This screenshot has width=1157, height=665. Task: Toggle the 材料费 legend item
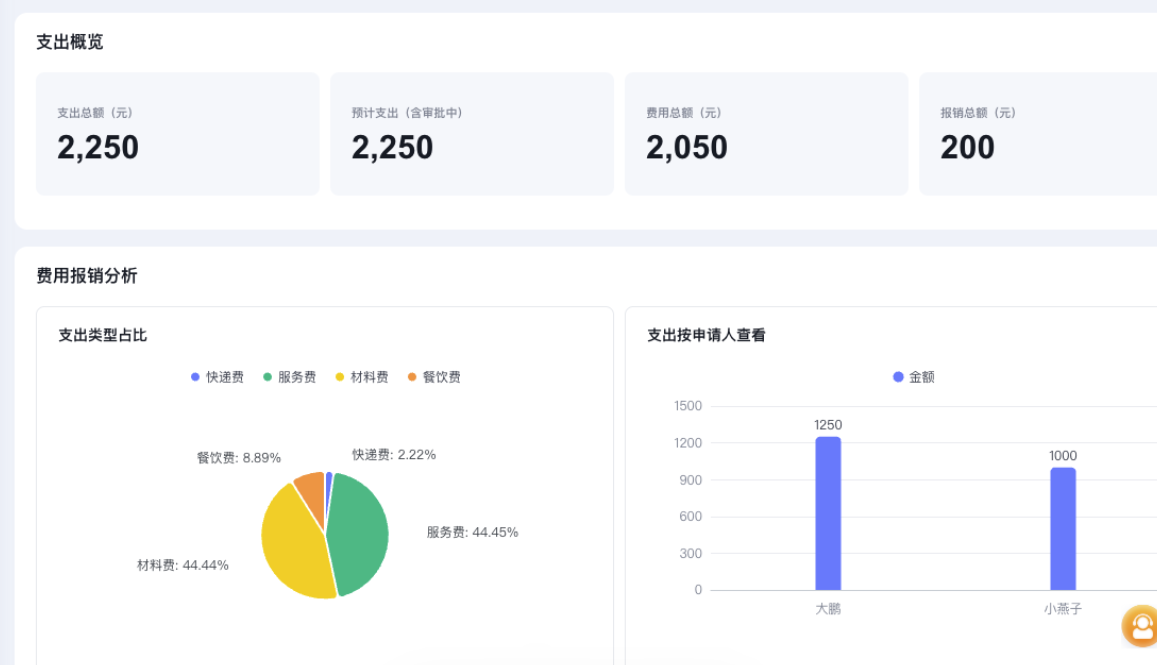362,377
